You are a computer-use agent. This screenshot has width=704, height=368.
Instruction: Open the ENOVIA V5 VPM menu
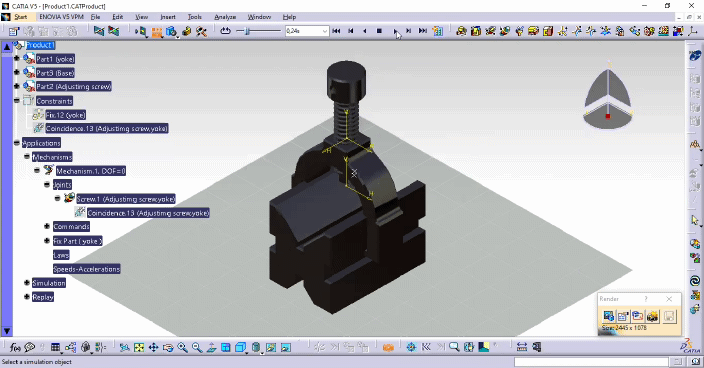point(62,17)
